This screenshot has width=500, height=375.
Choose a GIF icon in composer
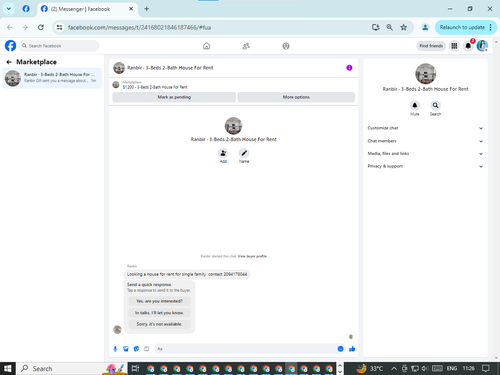146,349
